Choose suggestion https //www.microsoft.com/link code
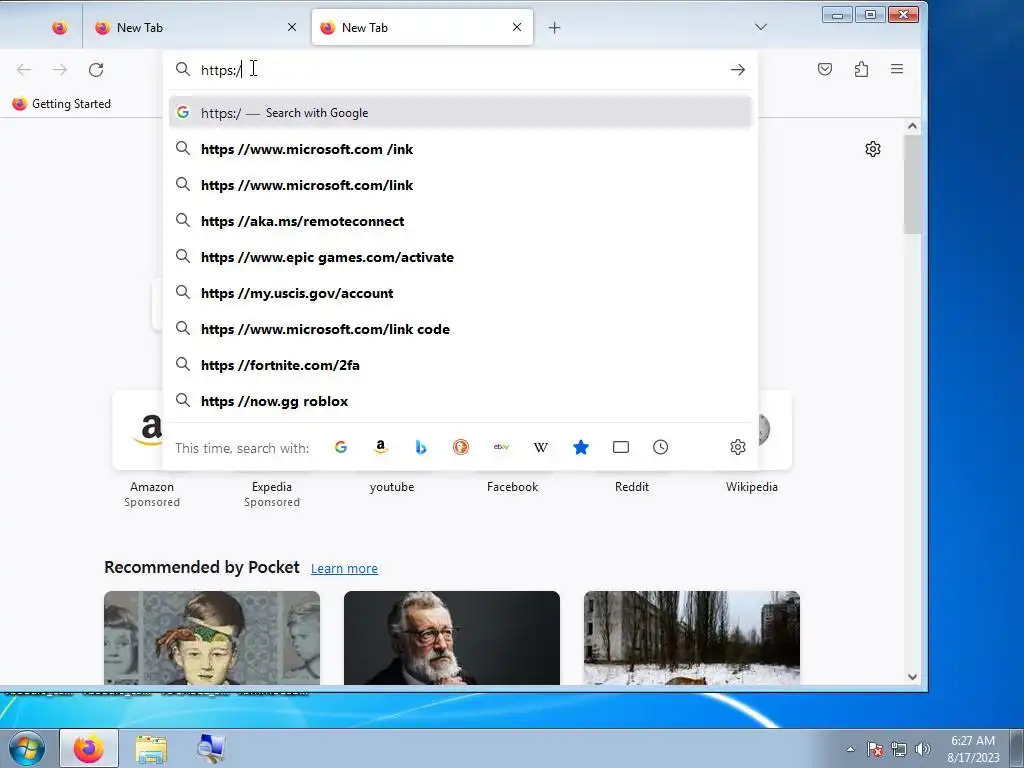The width and height of the screenshot is (1024, 768). [x=460, y=329]
